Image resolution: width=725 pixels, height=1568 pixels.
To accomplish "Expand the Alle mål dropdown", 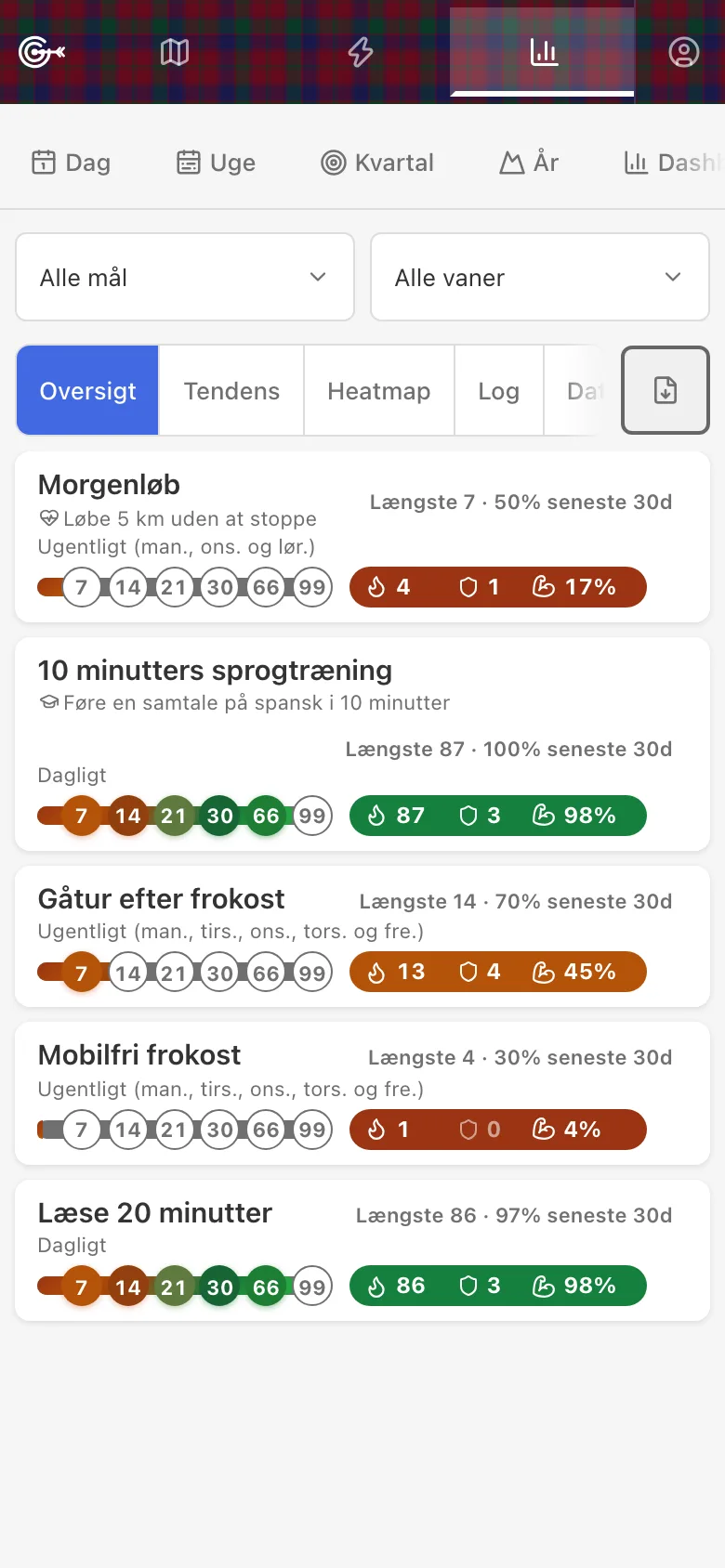I will 185,277.
